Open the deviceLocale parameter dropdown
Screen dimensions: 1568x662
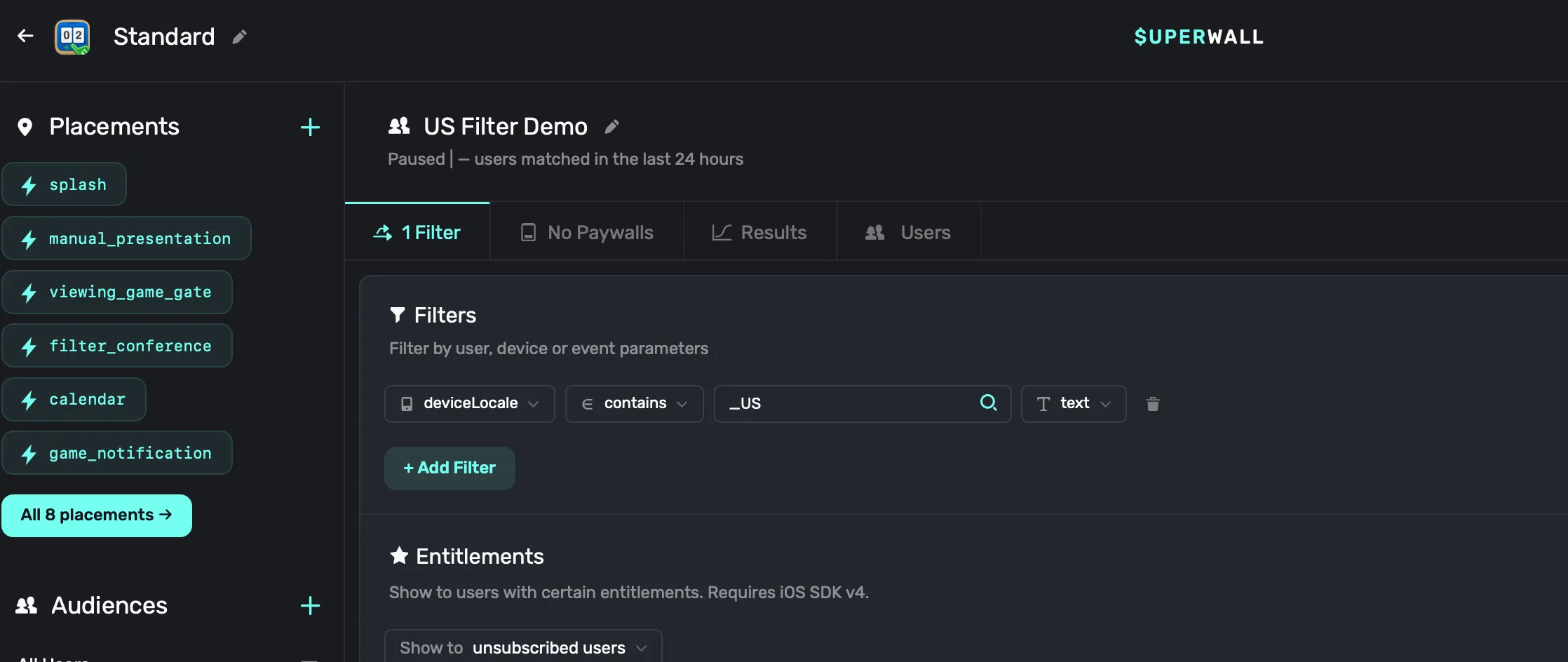point(469,404)
